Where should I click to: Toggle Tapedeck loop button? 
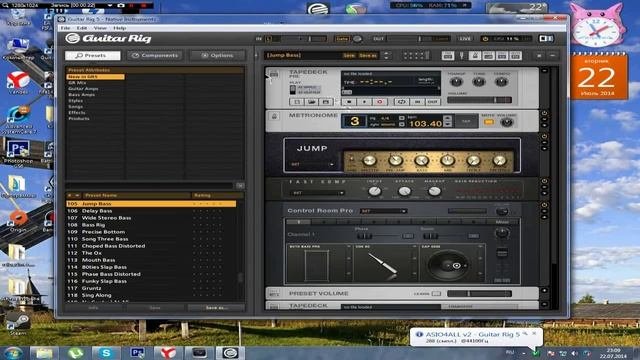(401, 102)
